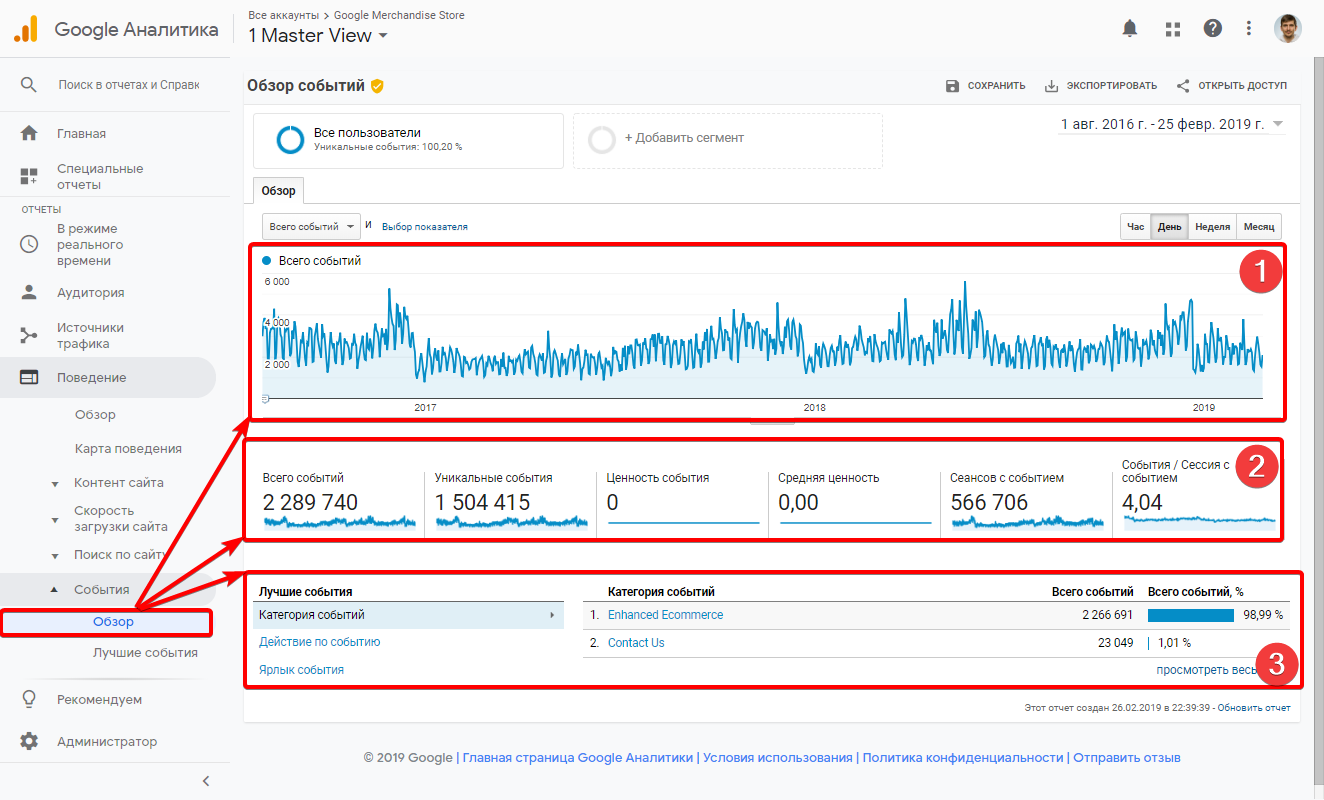1324x800 pixels.
Task: Click the notifications bell icon
Action: tap(1130, 29)
